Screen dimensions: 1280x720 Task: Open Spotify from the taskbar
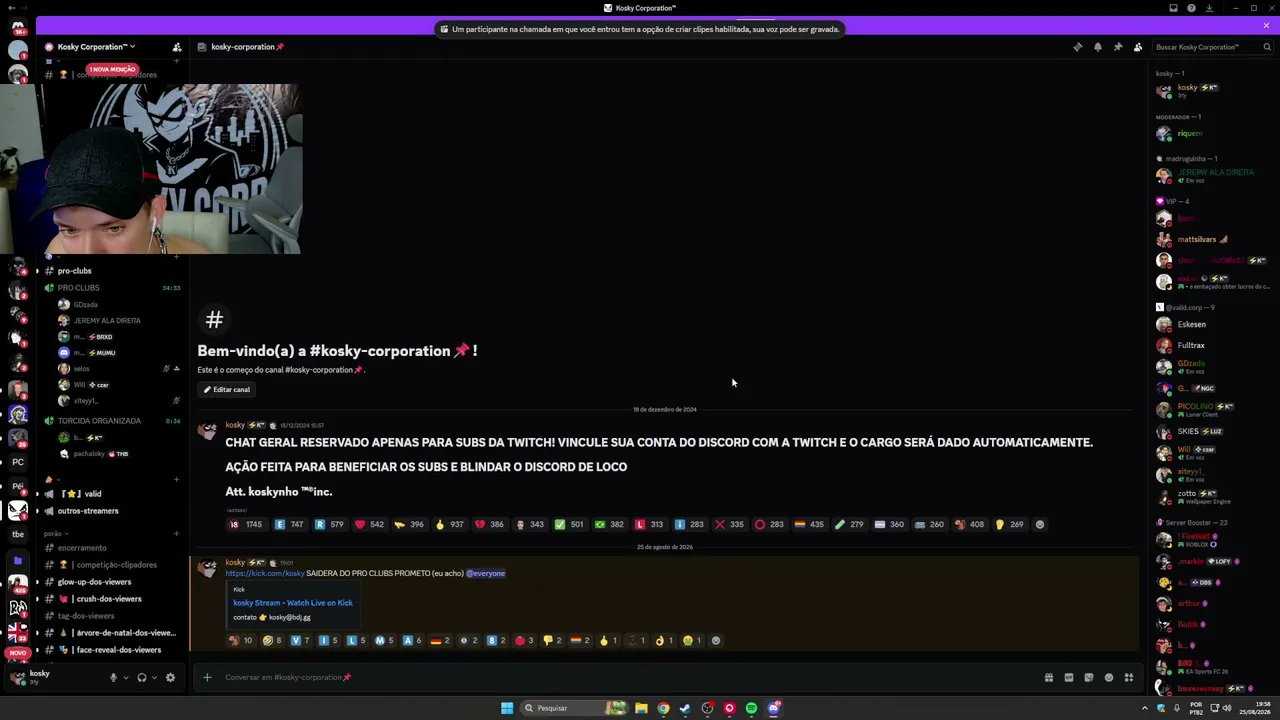[751, 708]
